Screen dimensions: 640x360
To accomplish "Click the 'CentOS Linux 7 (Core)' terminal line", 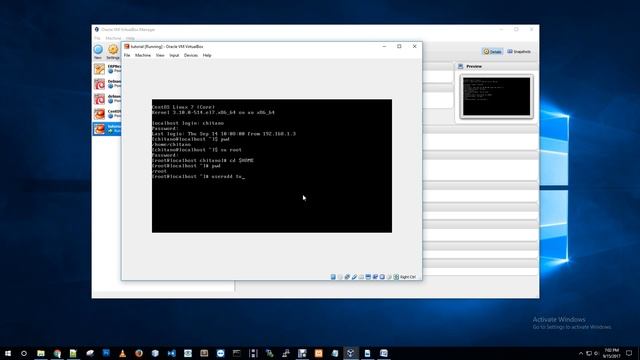I will point(183,107).
